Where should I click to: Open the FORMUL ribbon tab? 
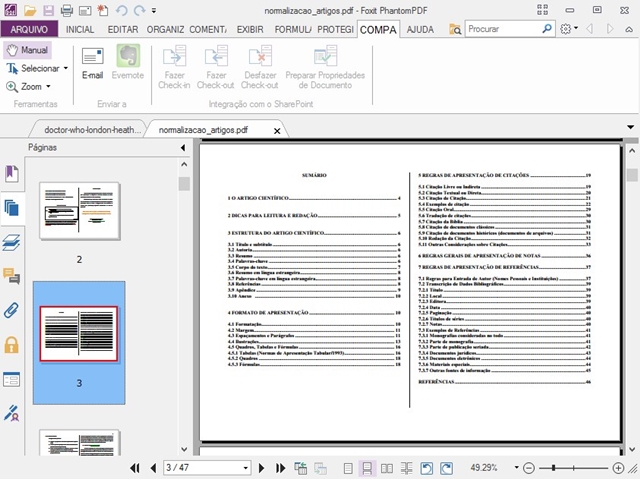(x=293, y=29)
